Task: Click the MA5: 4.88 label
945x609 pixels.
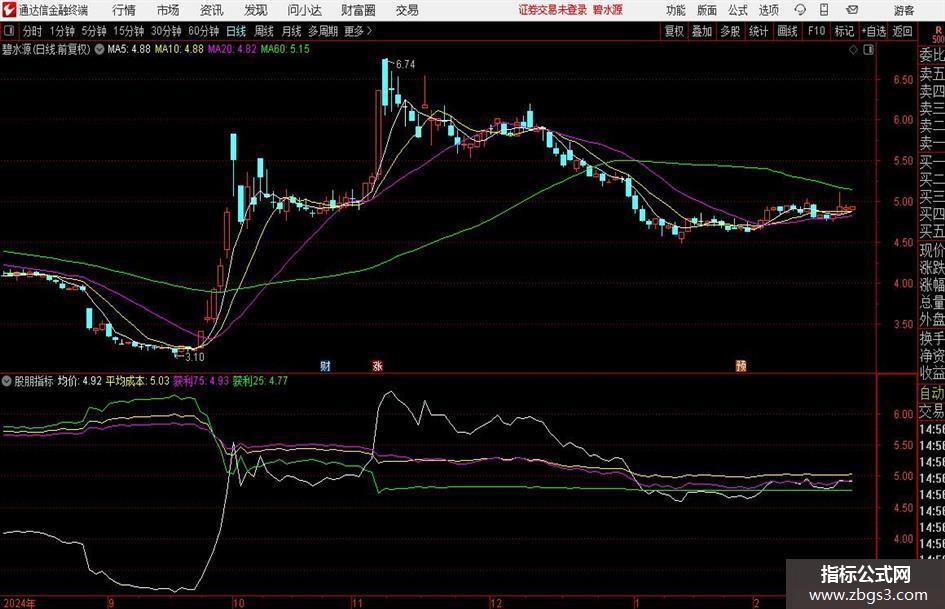Action: coord(129,49)
